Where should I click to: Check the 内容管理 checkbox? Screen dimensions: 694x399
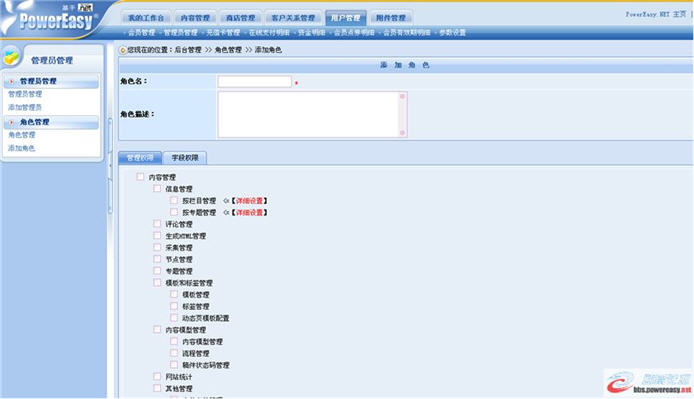click(x=140, y=177)
